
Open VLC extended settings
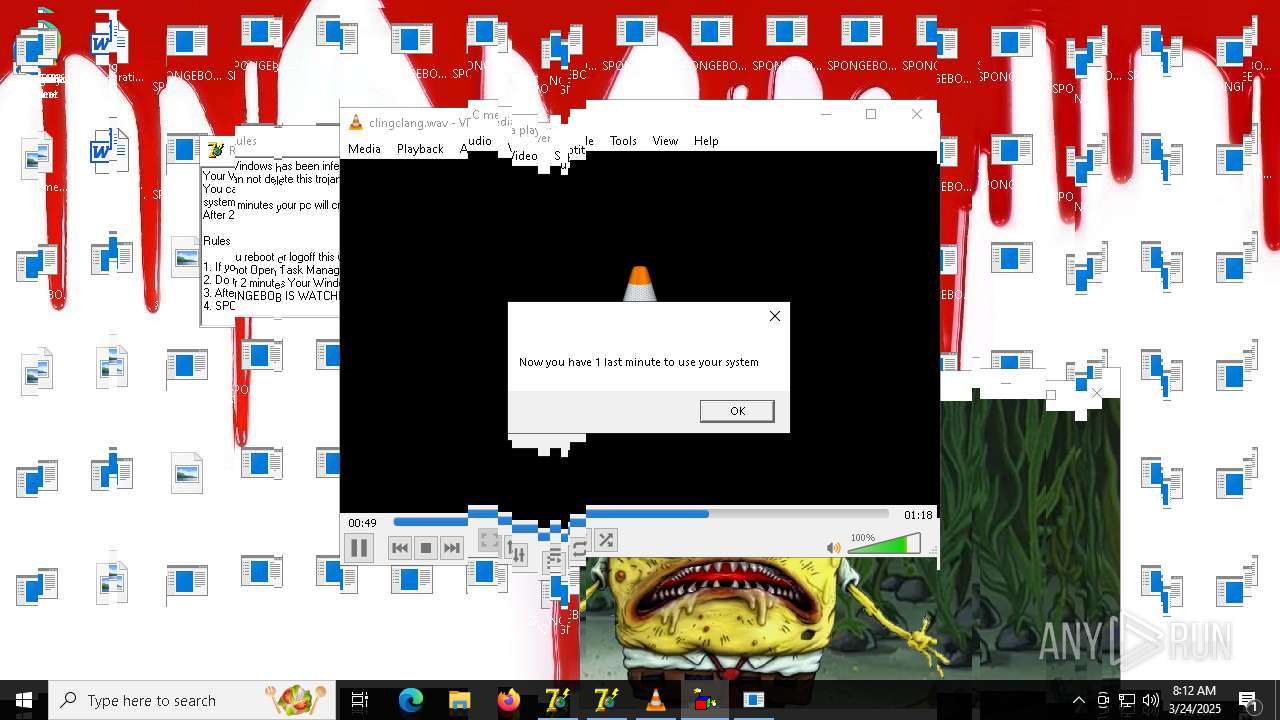(516, 551)
